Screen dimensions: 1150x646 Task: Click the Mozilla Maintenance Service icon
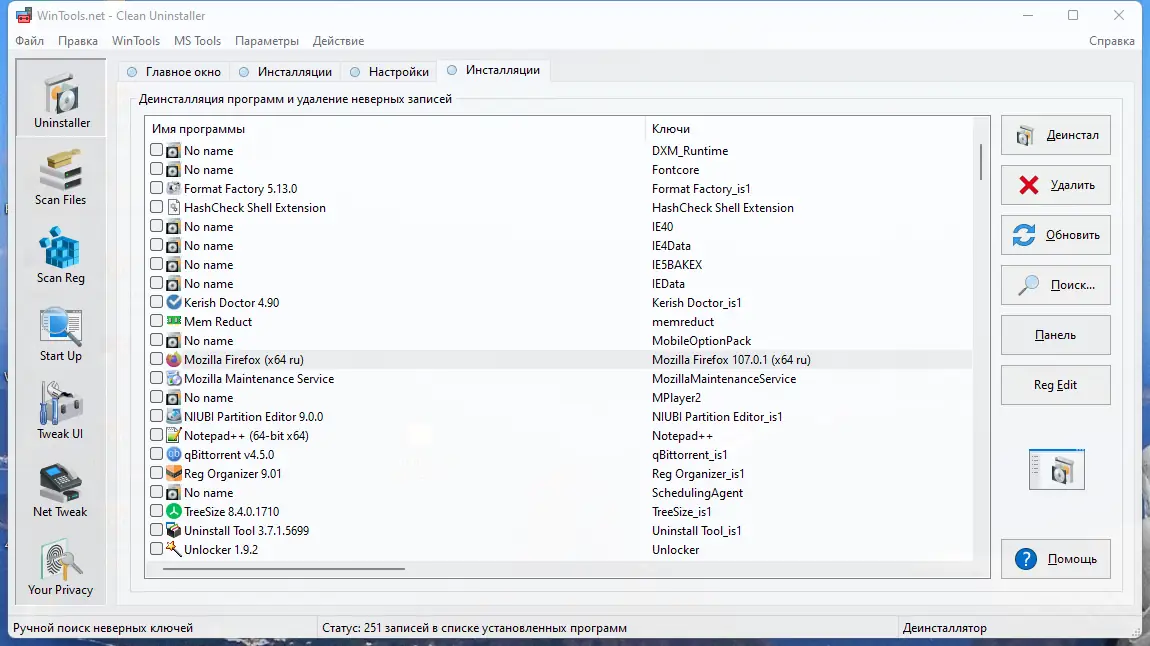coord(173,378)
